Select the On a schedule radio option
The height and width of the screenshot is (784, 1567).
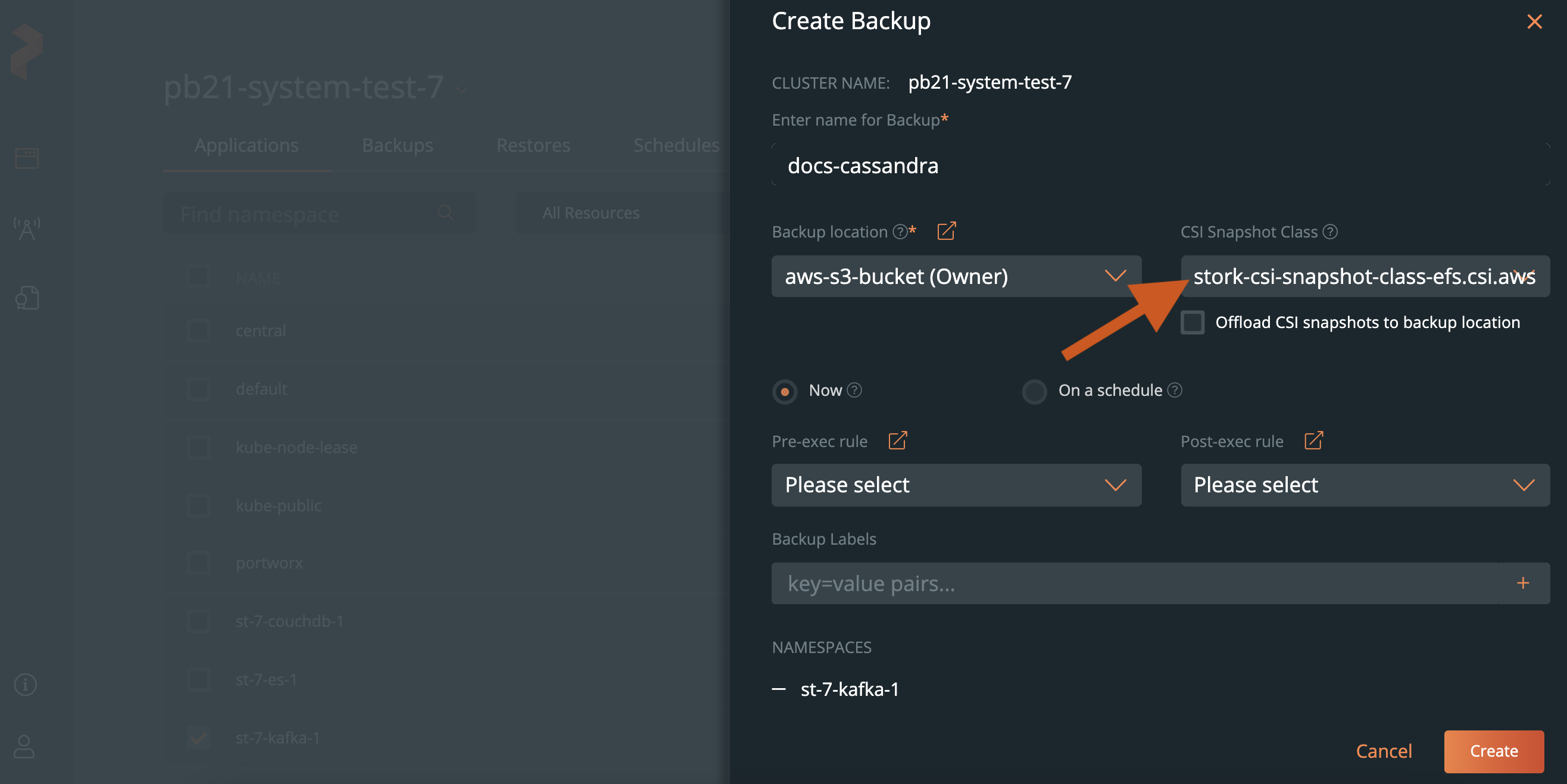tap(1034, 391)
